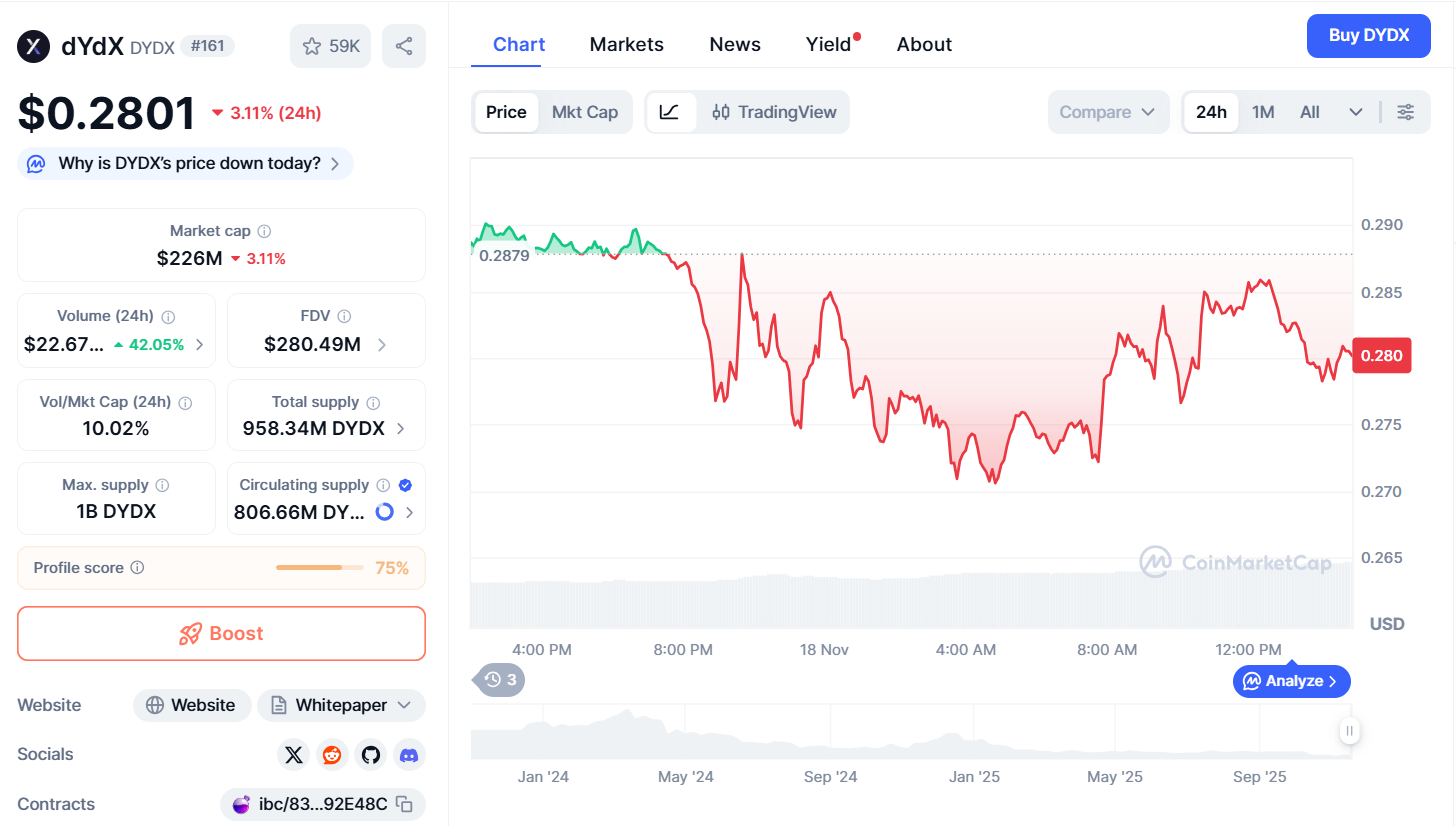This screenshot has height=826, width=1456.
Task: Open chart settings sliders icon
Action: point(1405,112)
